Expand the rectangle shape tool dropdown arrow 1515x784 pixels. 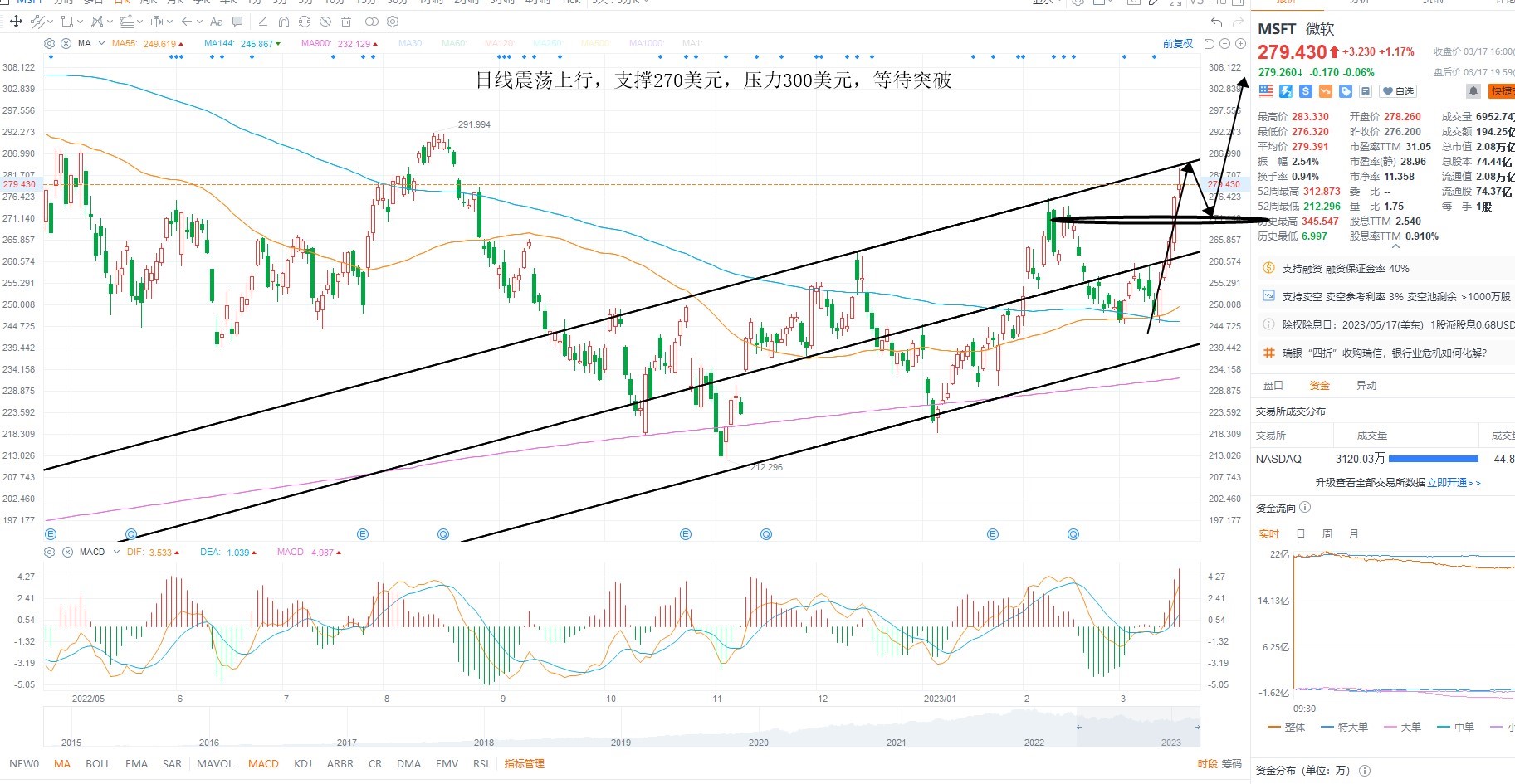click(x=79, y=22)
